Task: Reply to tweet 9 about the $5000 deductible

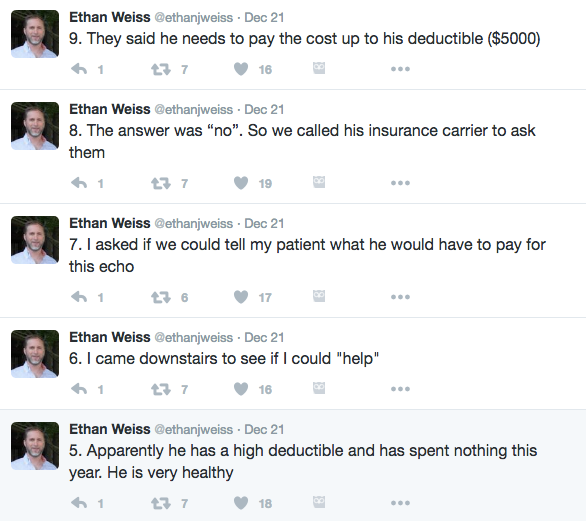Action: [79, 69]
